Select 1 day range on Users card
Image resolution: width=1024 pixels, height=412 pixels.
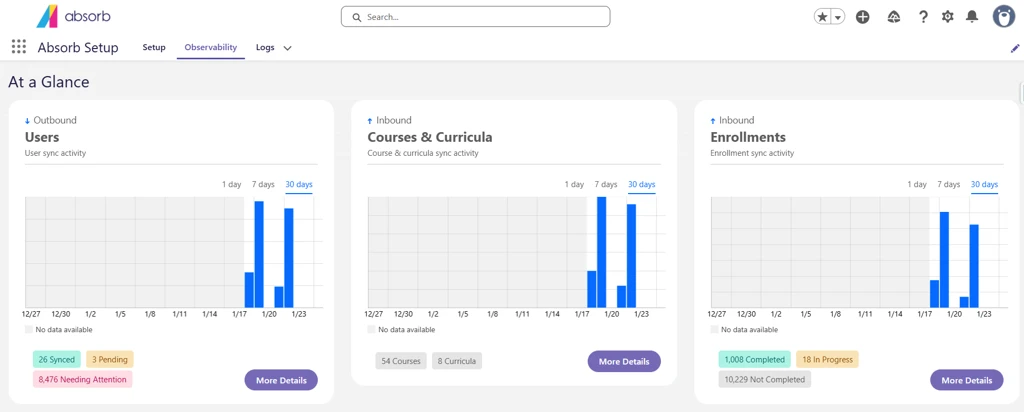pos(232,185)
